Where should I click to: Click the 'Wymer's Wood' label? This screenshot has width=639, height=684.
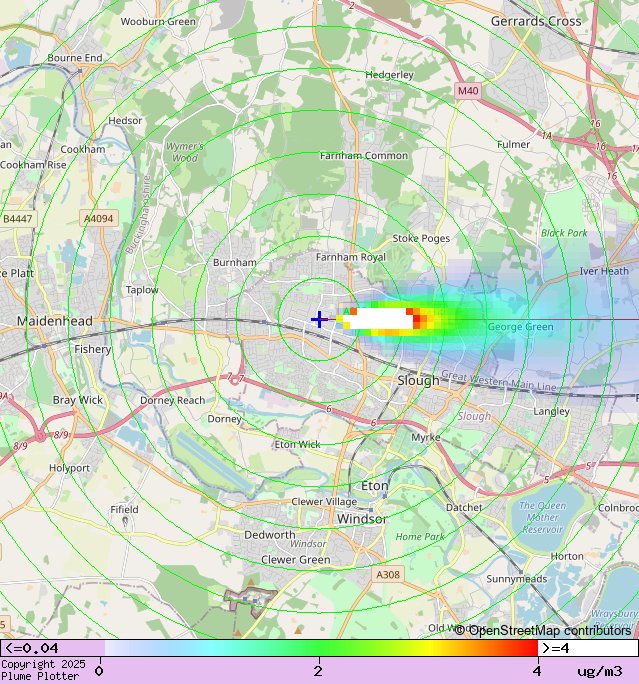coord(185,152)
